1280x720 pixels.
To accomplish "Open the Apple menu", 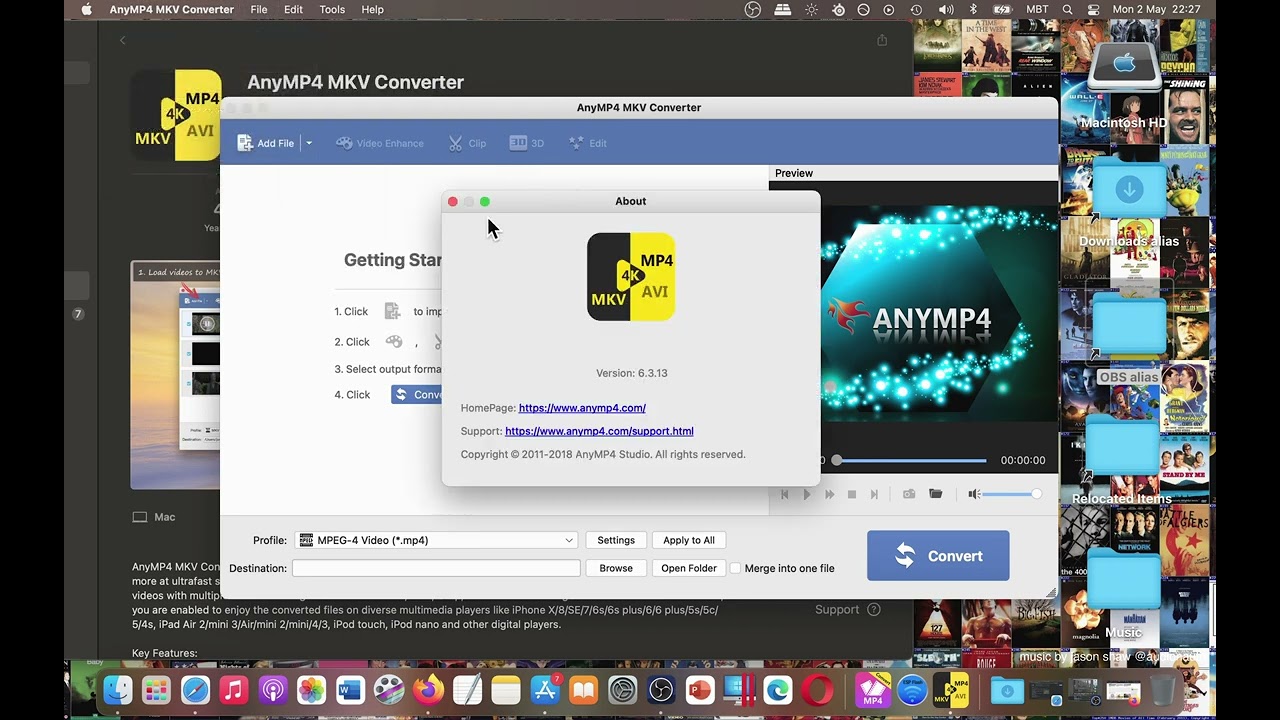I will coord(86,9).
